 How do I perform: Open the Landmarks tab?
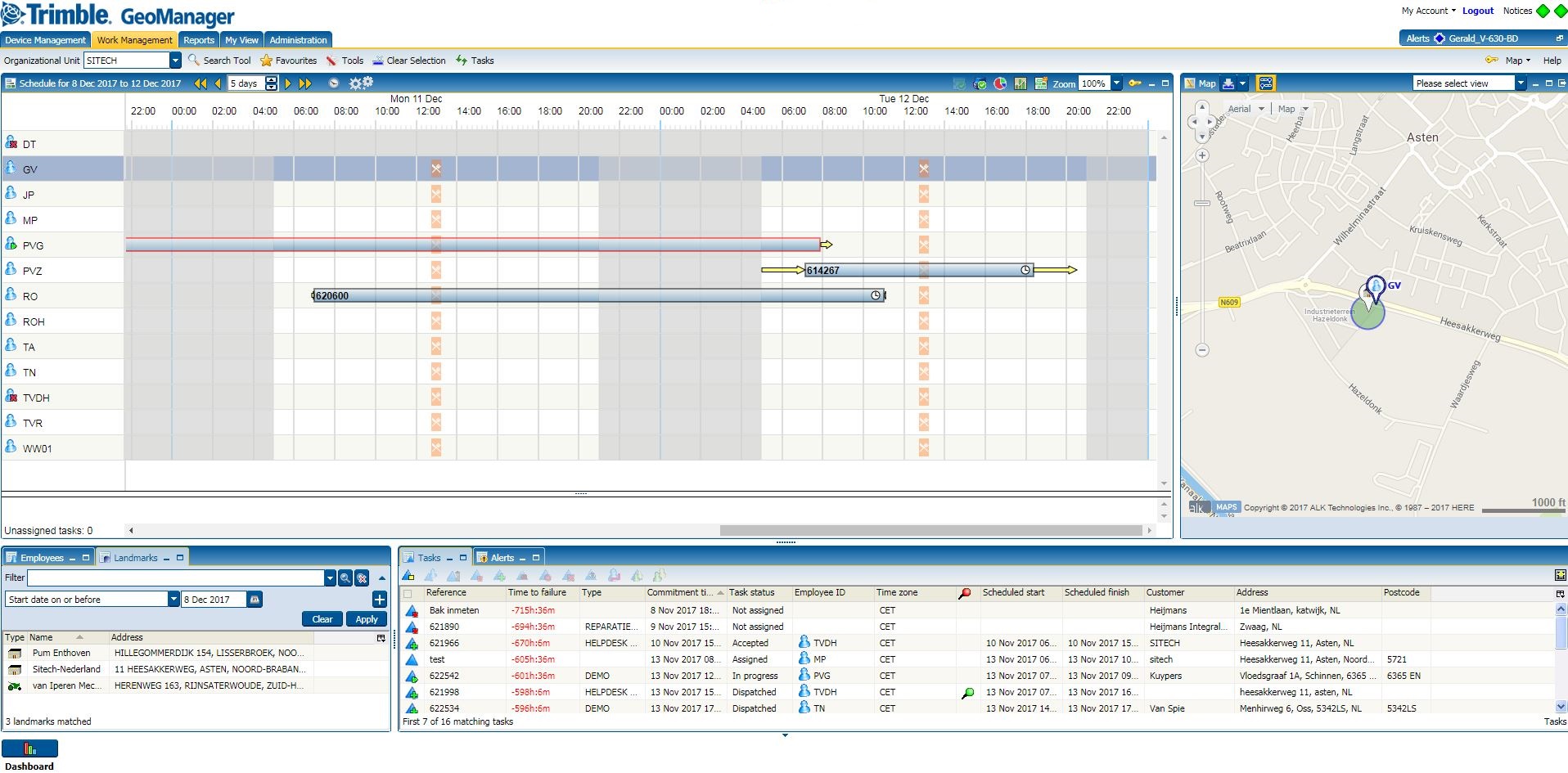point(136,557)
